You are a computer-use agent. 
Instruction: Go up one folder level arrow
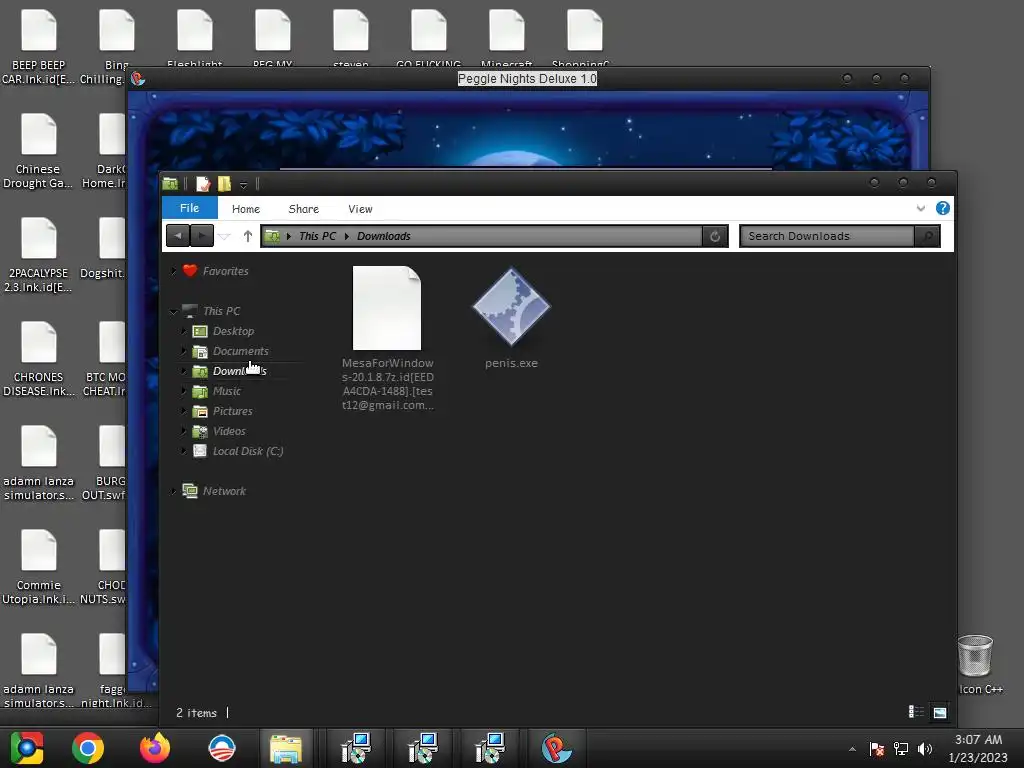pyautogui.click(x=248, y=236)
